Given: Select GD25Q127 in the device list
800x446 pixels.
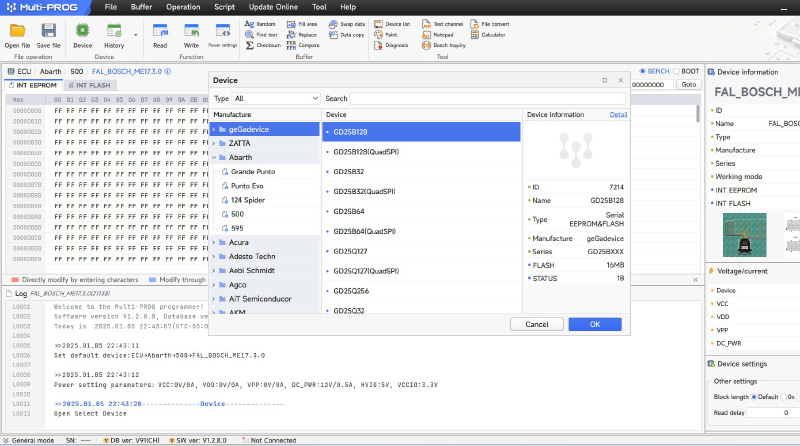Looking at the screenshot, I should point(351,251).
